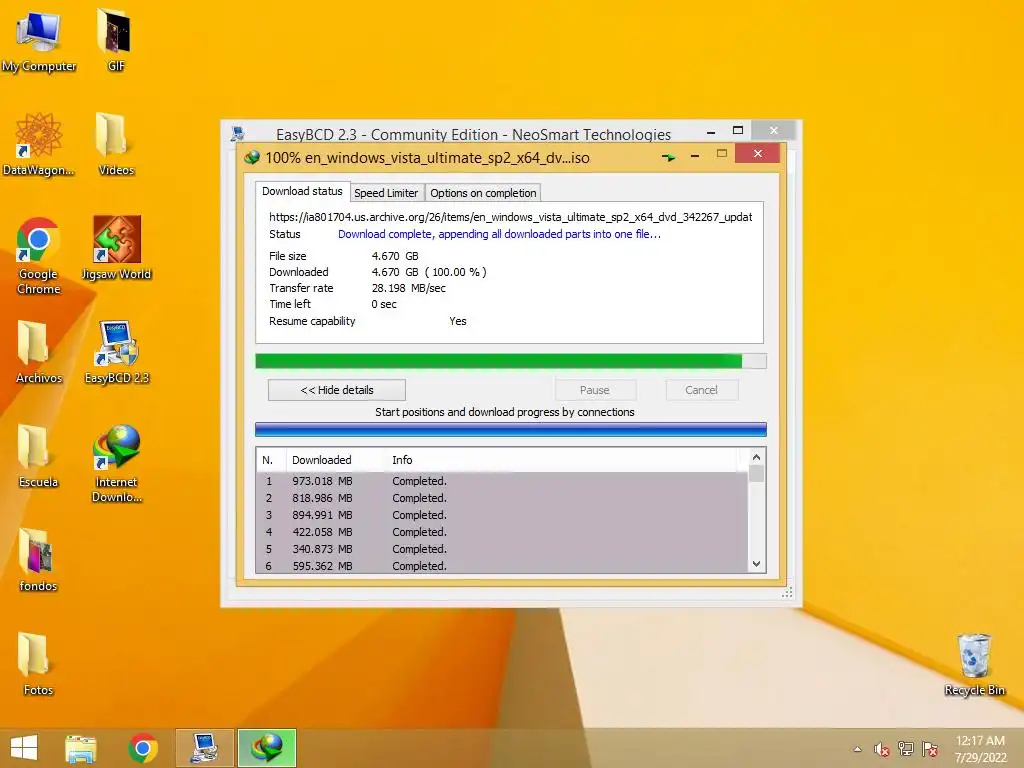Viewport: 1024px width, 768px height.
Task: Launch EasyBCD 2.3 desktop shortcut
Action: click(x=116, y=351)
